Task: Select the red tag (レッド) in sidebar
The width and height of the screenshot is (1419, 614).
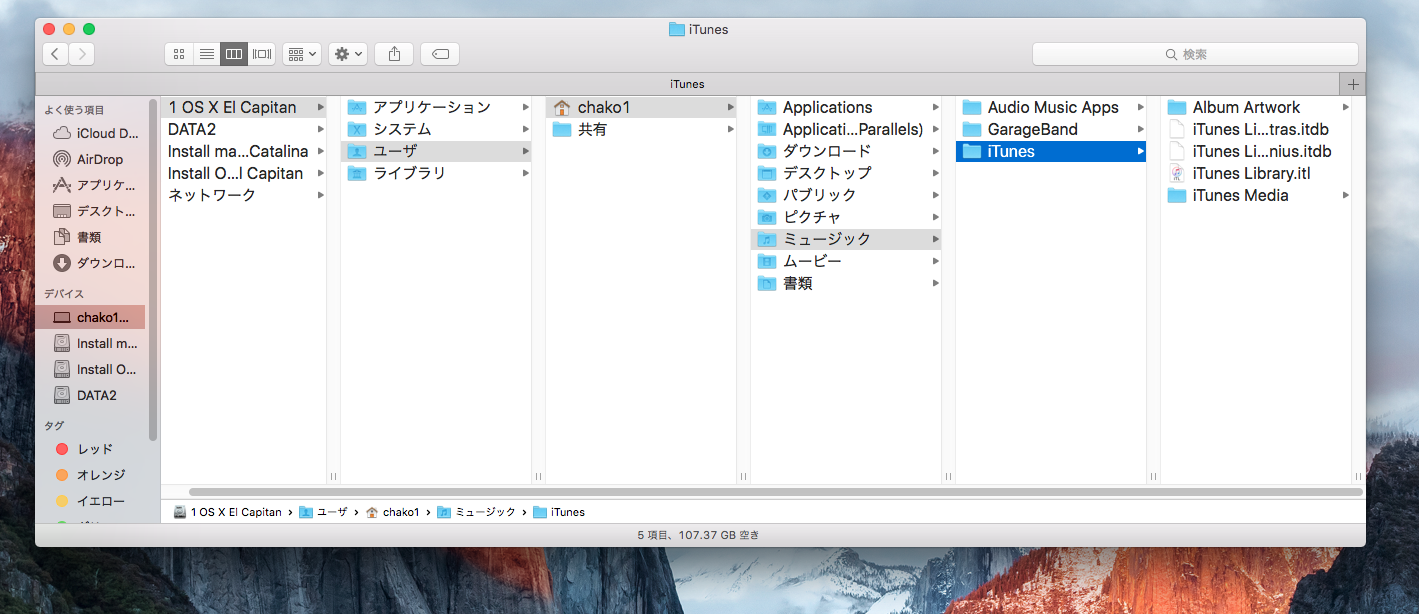Action: [94, 449]
